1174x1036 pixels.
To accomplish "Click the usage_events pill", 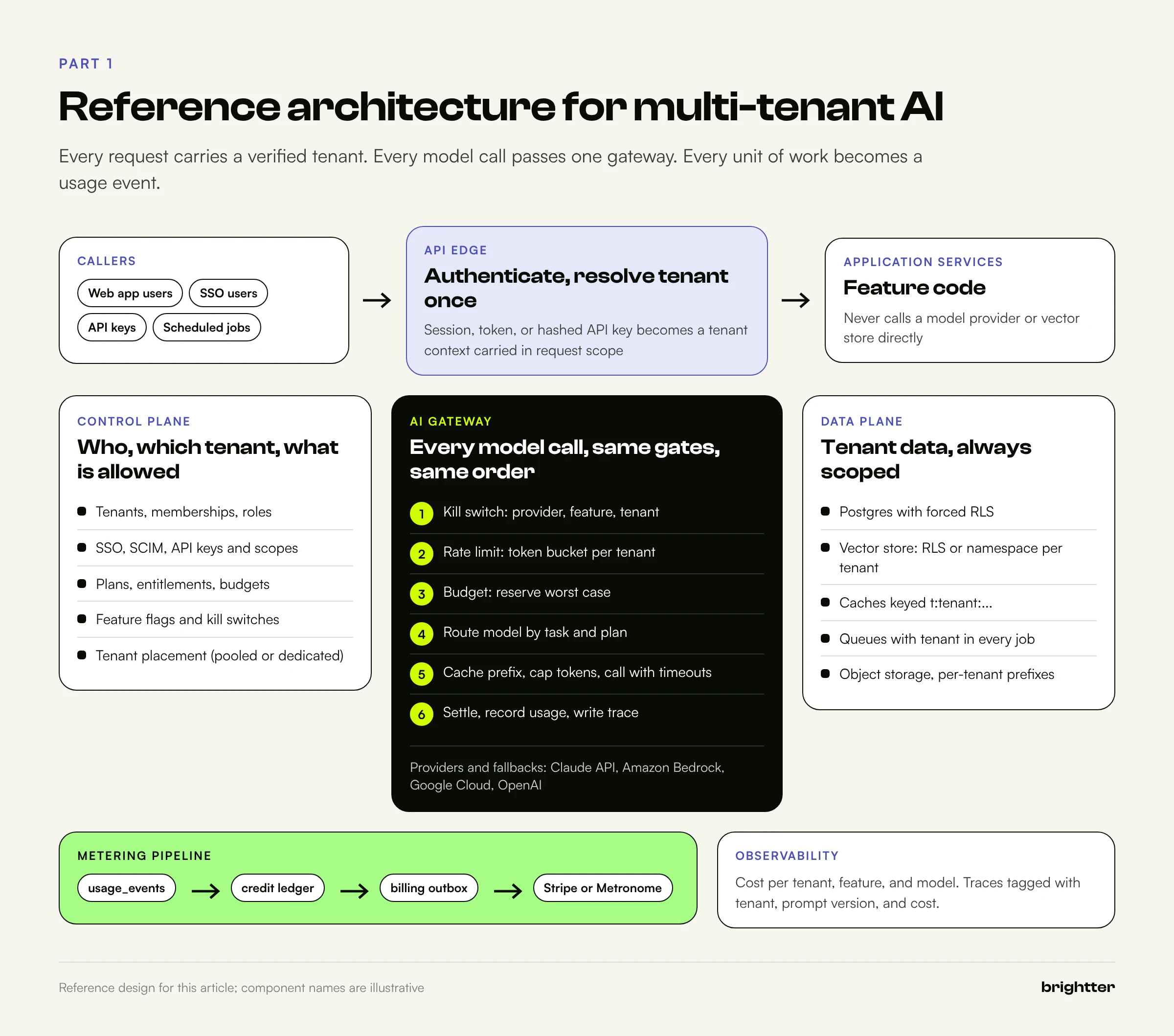I will coord(126,888).
